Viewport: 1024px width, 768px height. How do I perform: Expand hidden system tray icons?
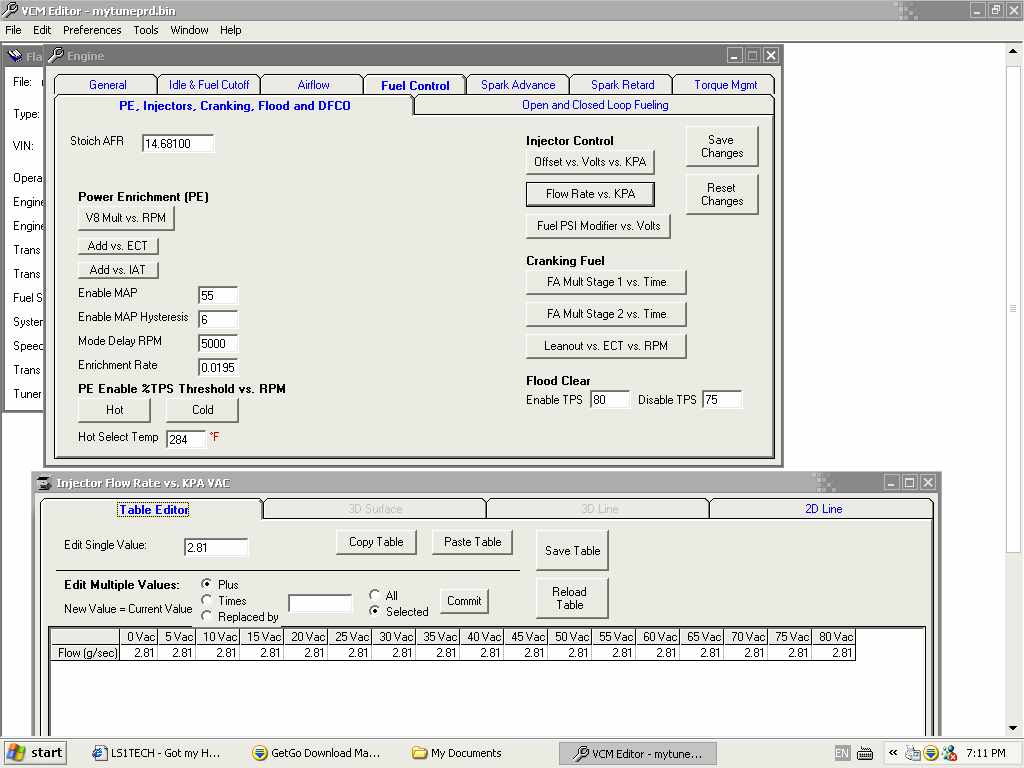point(893,753)
